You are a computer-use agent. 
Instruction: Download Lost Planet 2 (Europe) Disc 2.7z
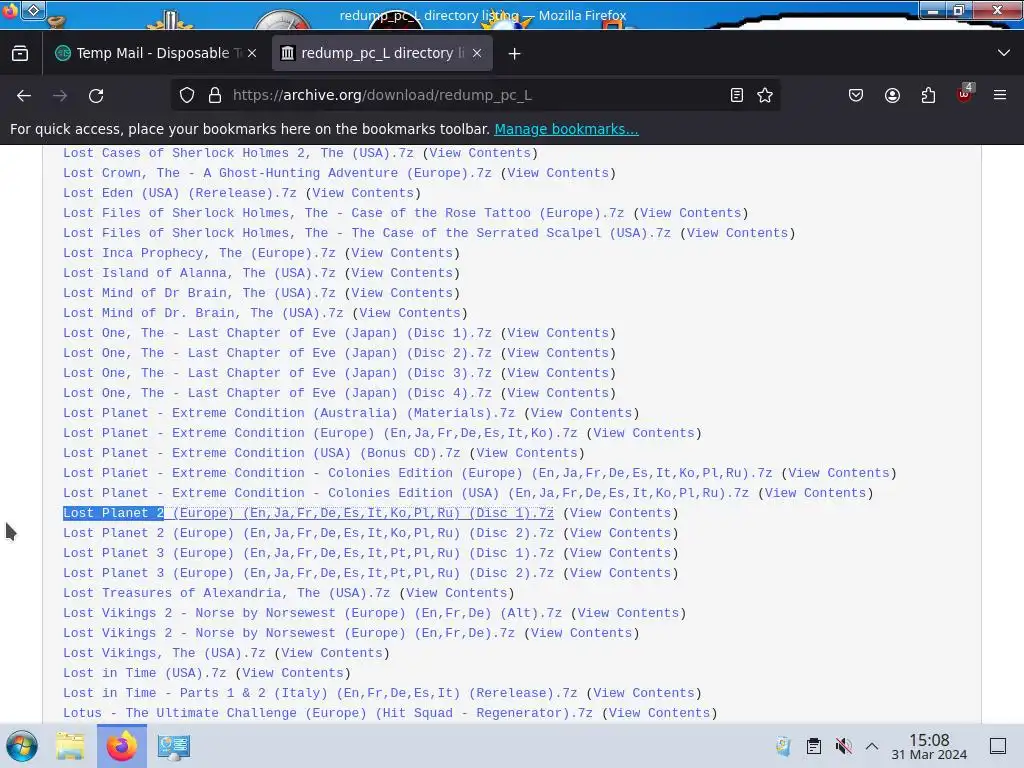coord(308,533)
